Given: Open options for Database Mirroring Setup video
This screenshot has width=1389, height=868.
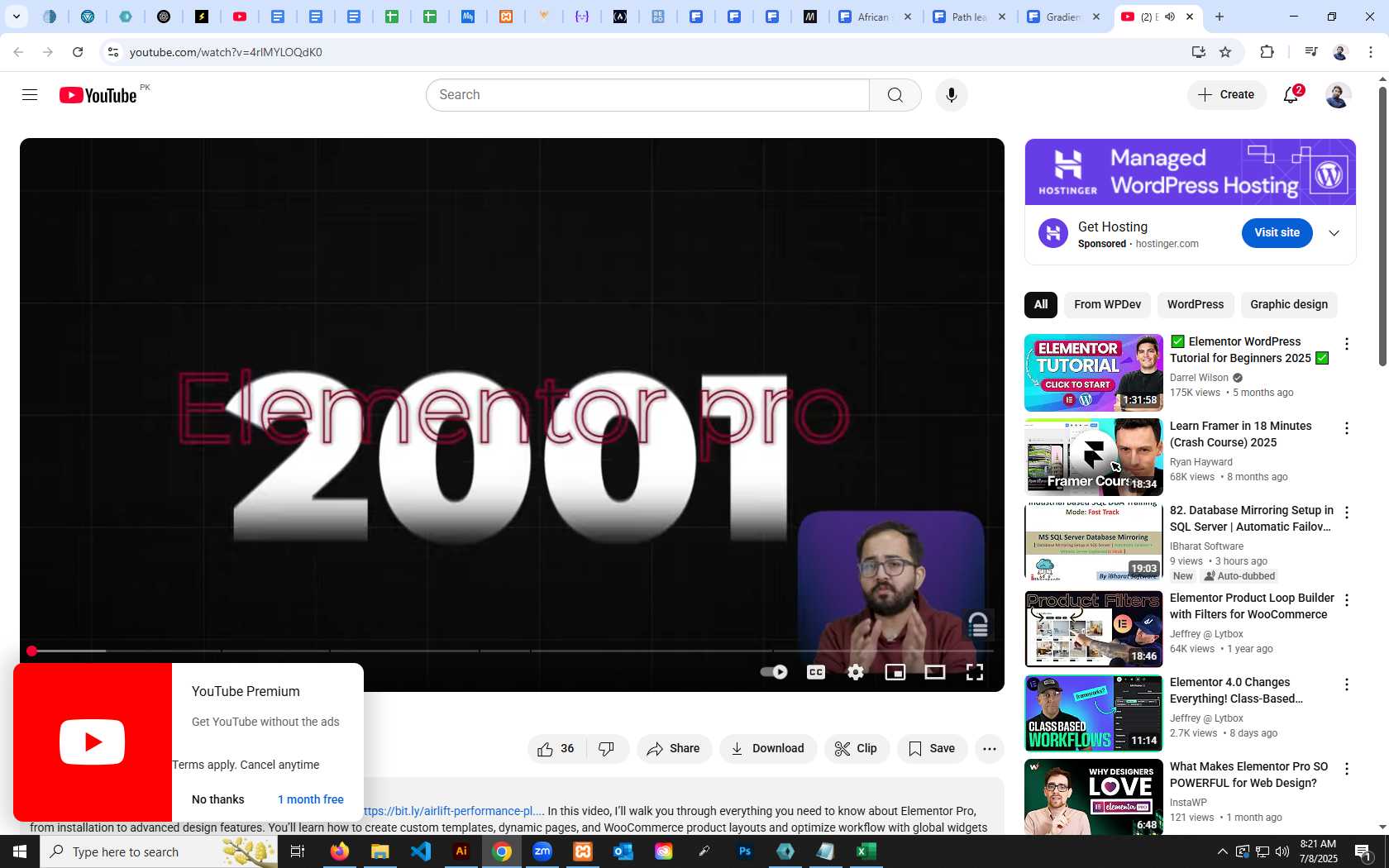Looking at the screenshot, I should coord(1347,513).
